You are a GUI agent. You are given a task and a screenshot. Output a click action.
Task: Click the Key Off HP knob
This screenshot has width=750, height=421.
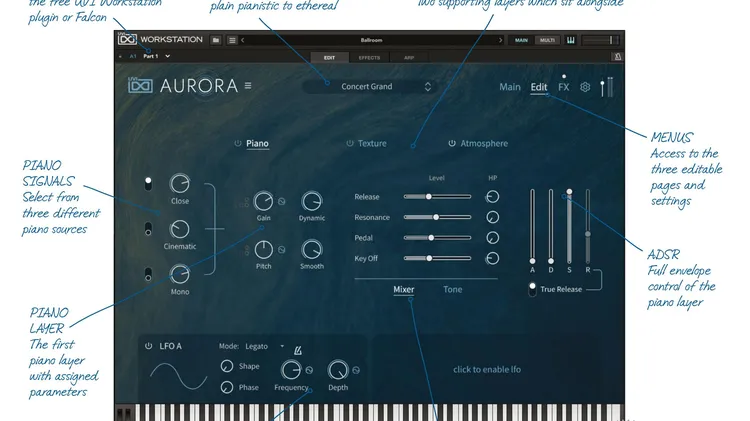coord(492,258)
